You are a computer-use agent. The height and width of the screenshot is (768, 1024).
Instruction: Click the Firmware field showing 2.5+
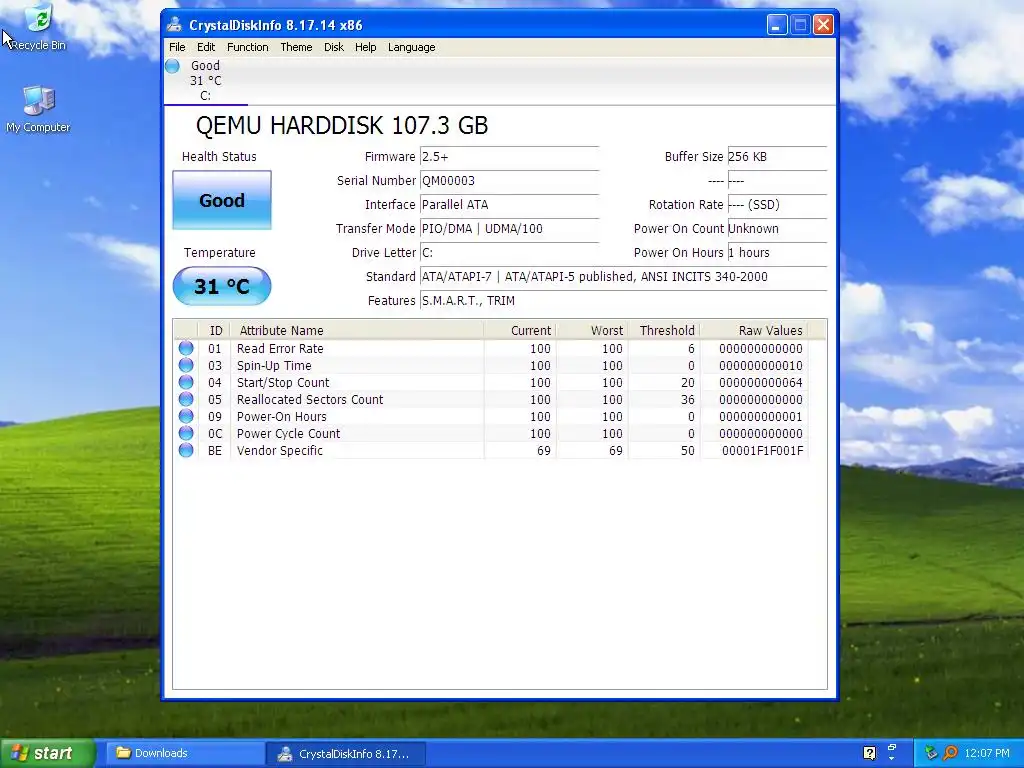[x=509, y=157]
